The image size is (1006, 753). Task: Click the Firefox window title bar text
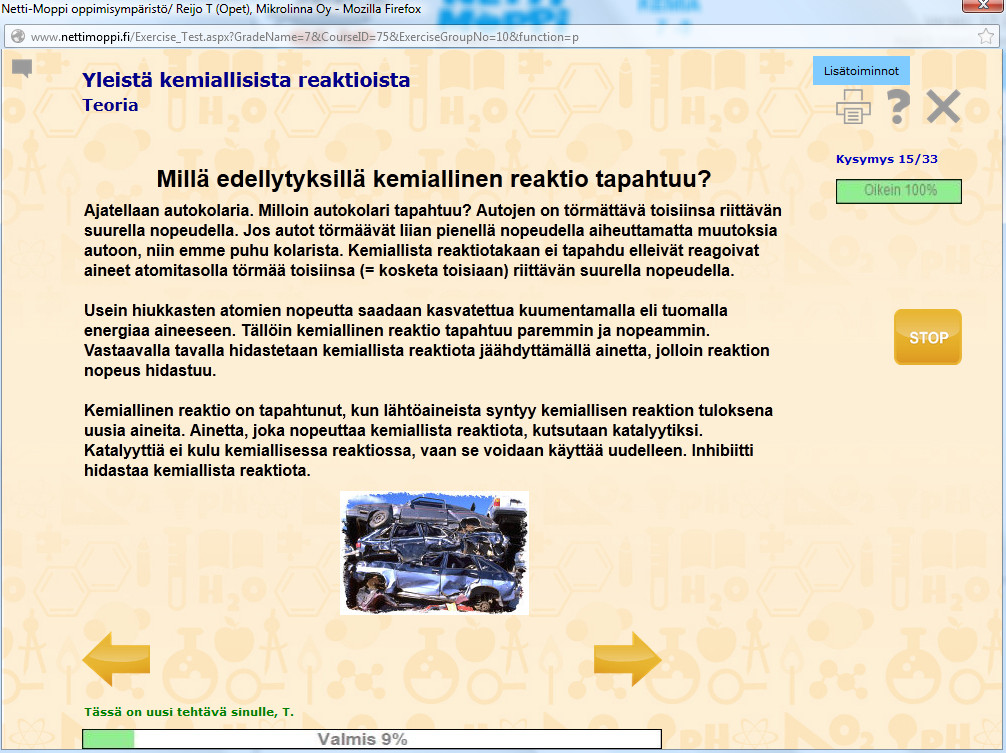click(211, 9)
